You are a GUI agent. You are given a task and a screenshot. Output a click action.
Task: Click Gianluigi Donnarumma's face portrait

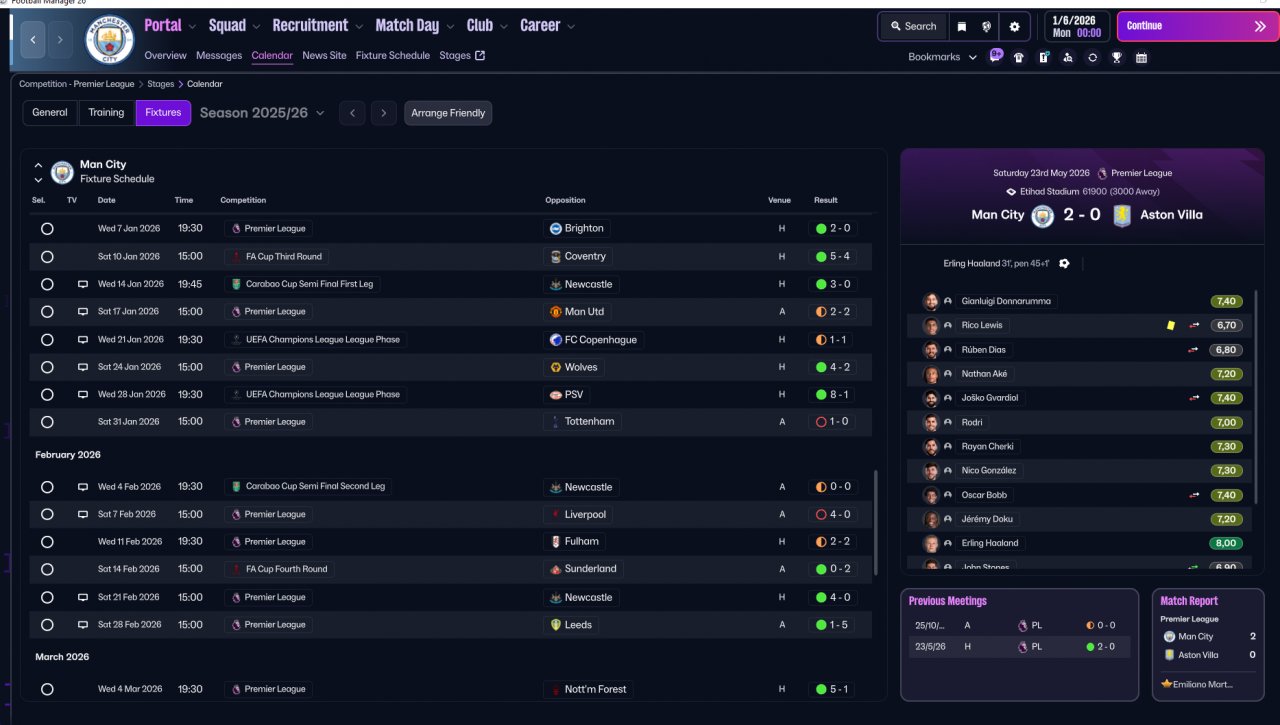coord(932,301)
